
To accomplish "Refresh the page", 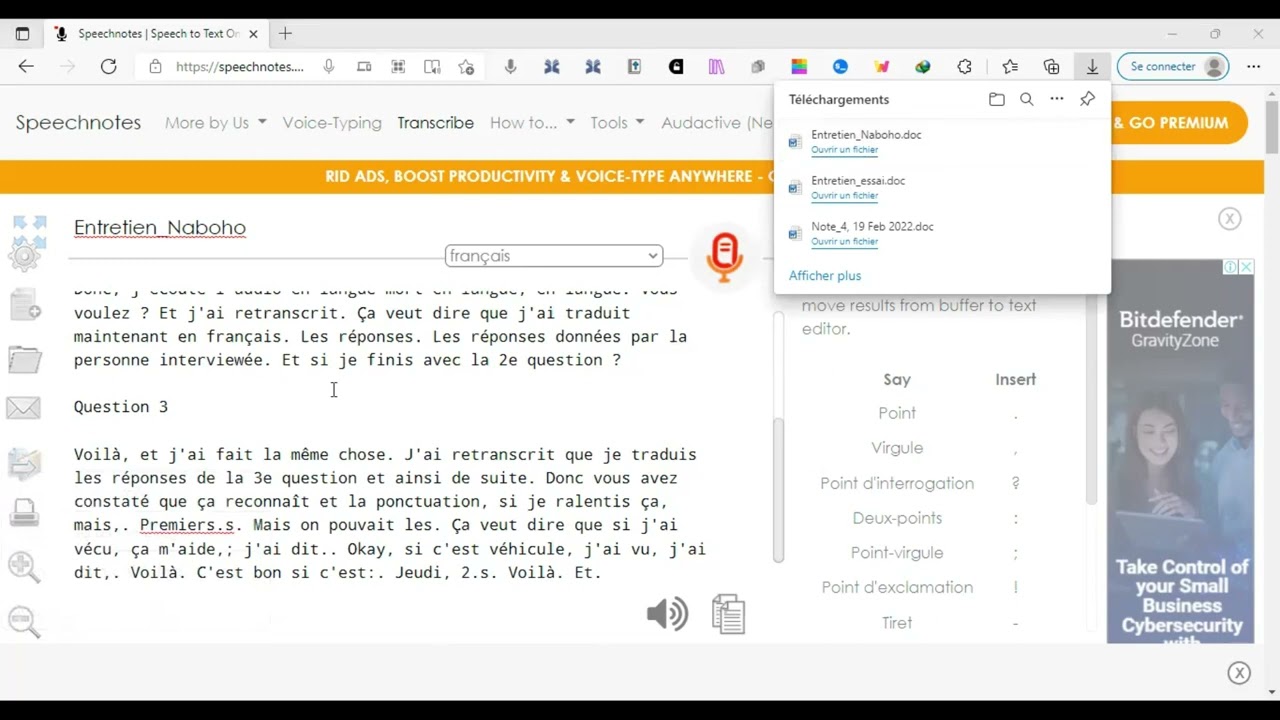I will tap(108, 67).
